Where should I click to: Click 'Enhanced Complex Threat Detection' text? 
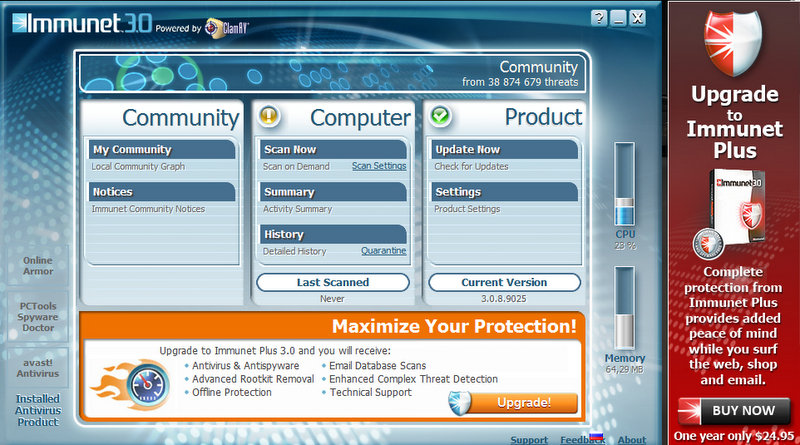[x=413, y=379]
